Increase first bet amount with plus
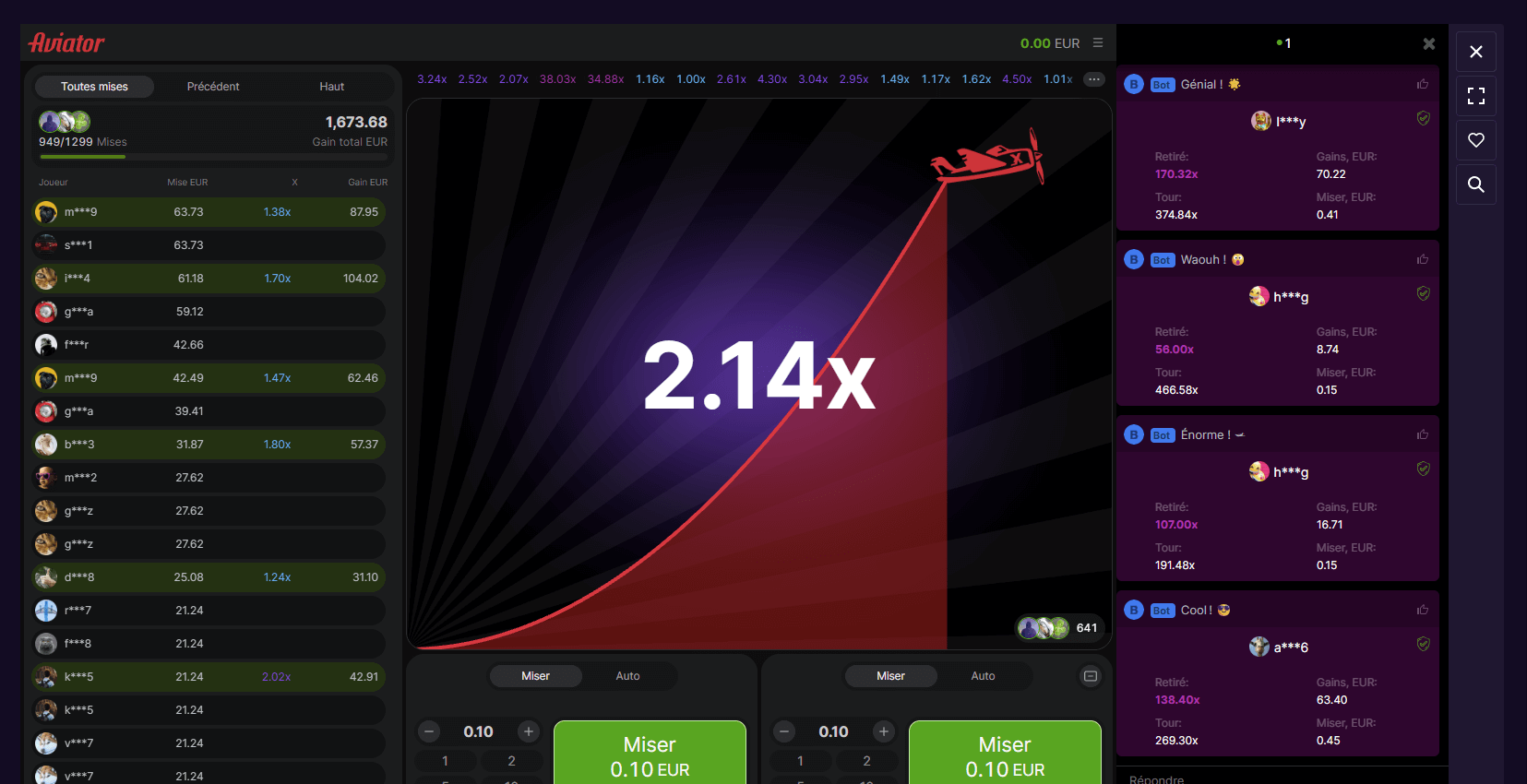 (529, 731)
